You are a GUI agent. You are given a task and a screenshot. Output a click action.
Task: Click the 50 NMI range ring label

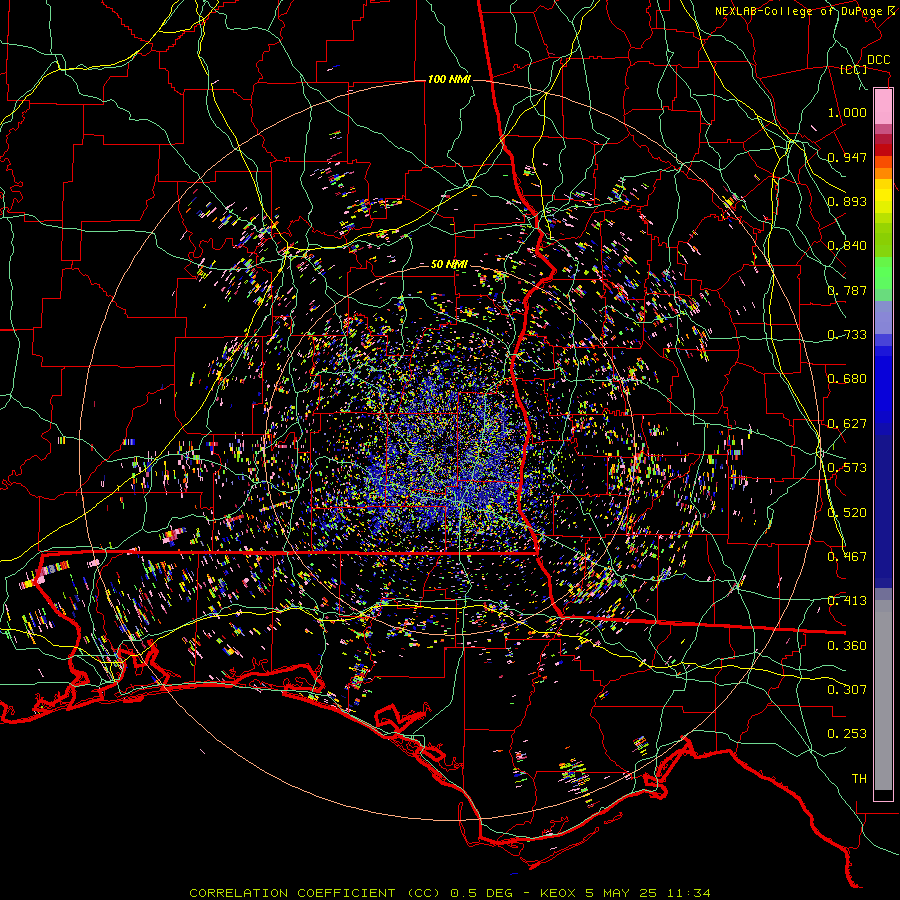[x=449, y=265]
